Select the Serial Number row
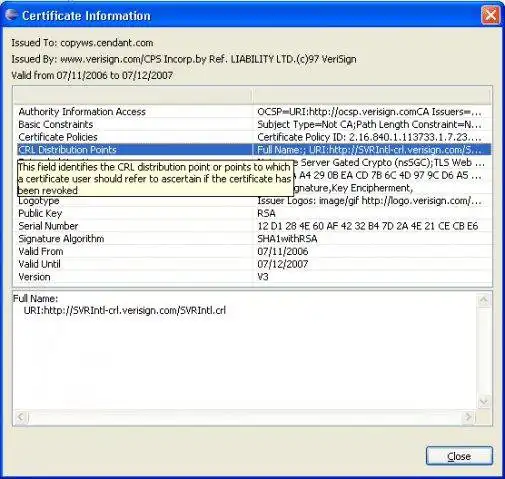Viewport: 505px width, 479px height. (x=253, y=226)
